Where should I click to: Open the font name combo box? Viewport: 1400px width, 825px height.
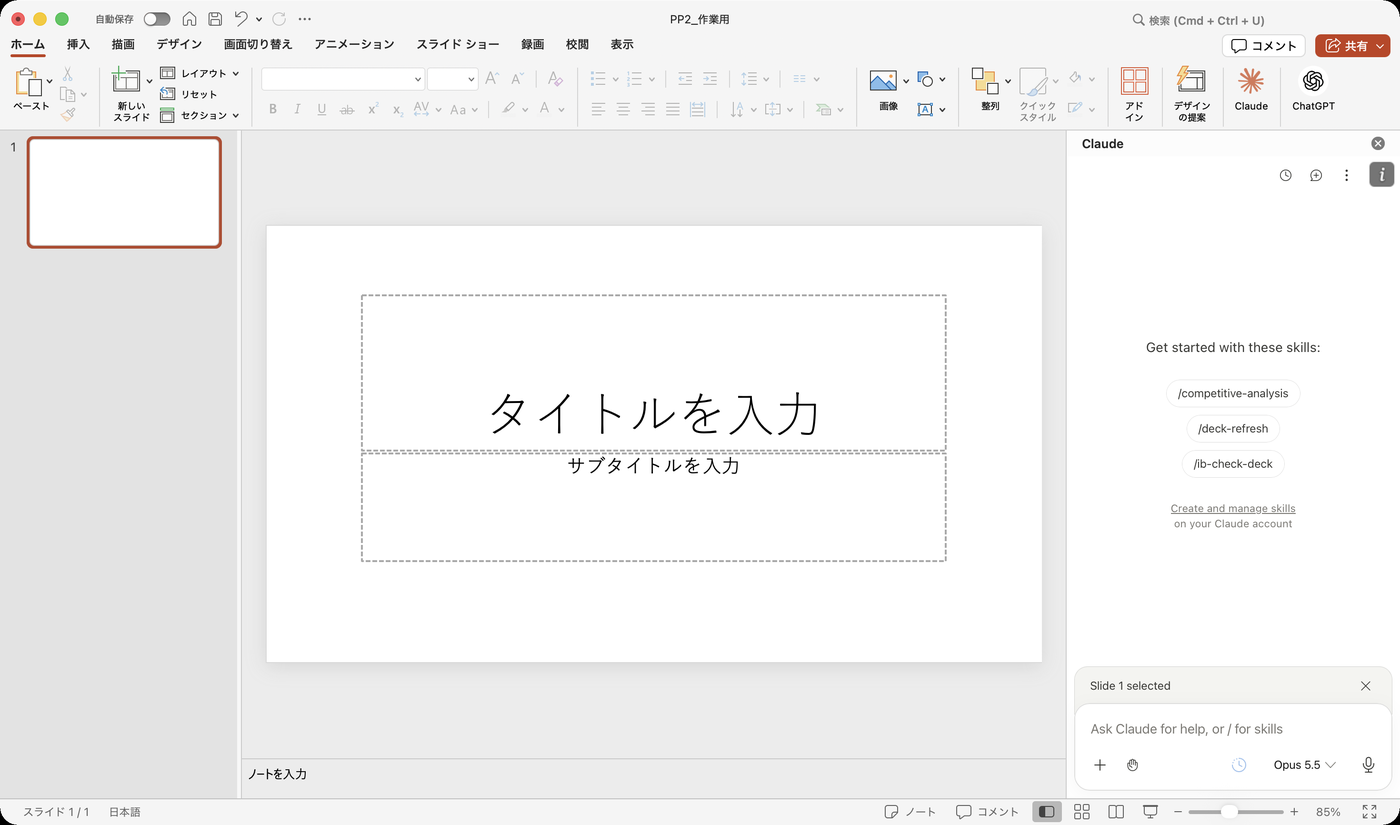pos(343,79)
